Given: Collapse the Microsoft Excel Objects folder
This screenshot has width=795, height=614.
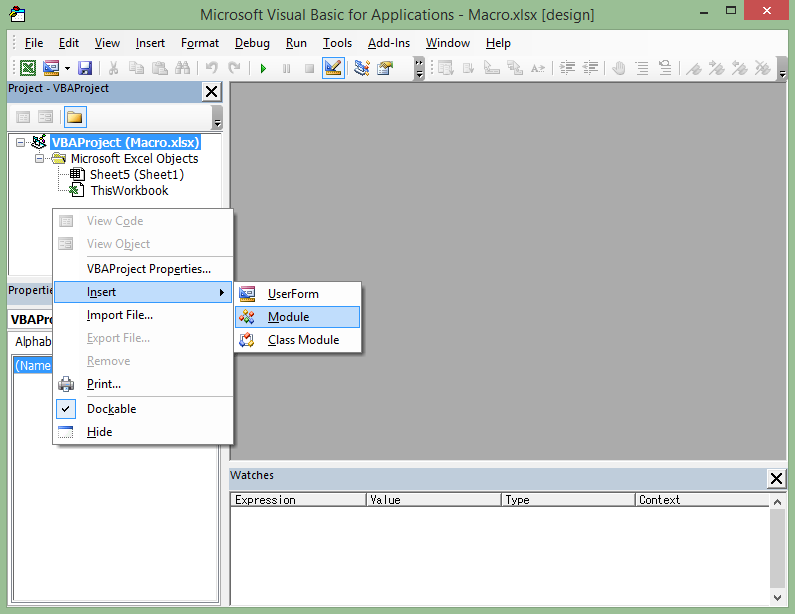Looking at the screenshot, I should tap(39, 159).
